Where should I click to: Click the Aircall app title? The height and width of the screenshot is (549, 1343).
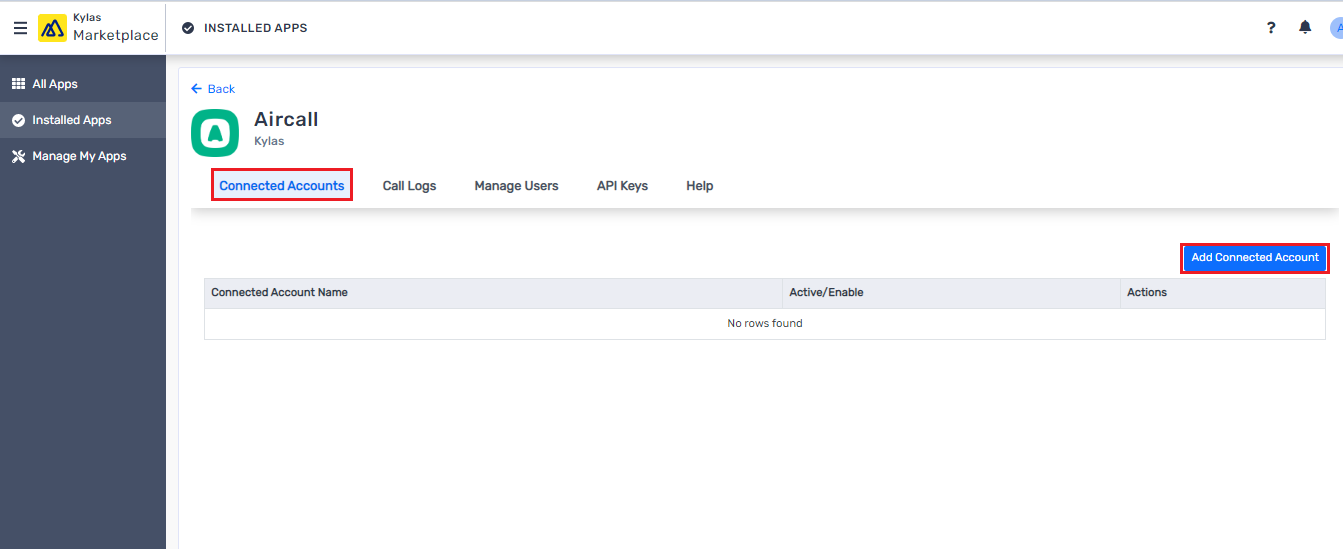(x=286, y=119)
